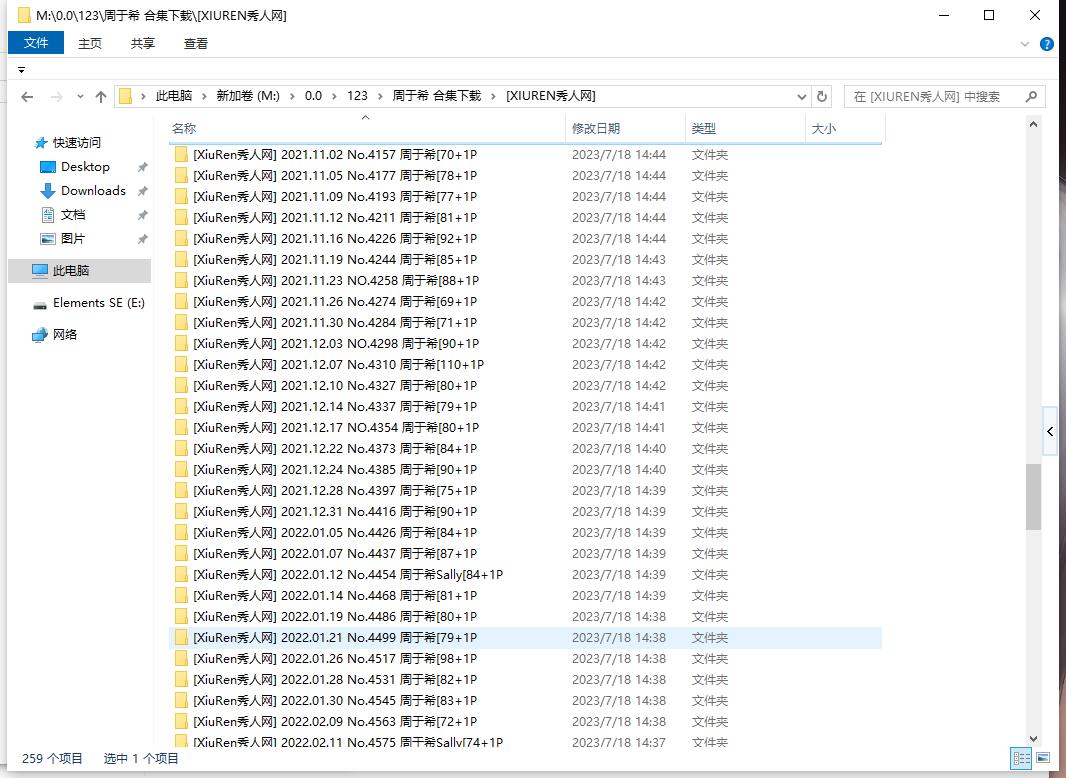
Task: Select folder 2022.02.09 No.4563 name
Action: tap(335, 722)
